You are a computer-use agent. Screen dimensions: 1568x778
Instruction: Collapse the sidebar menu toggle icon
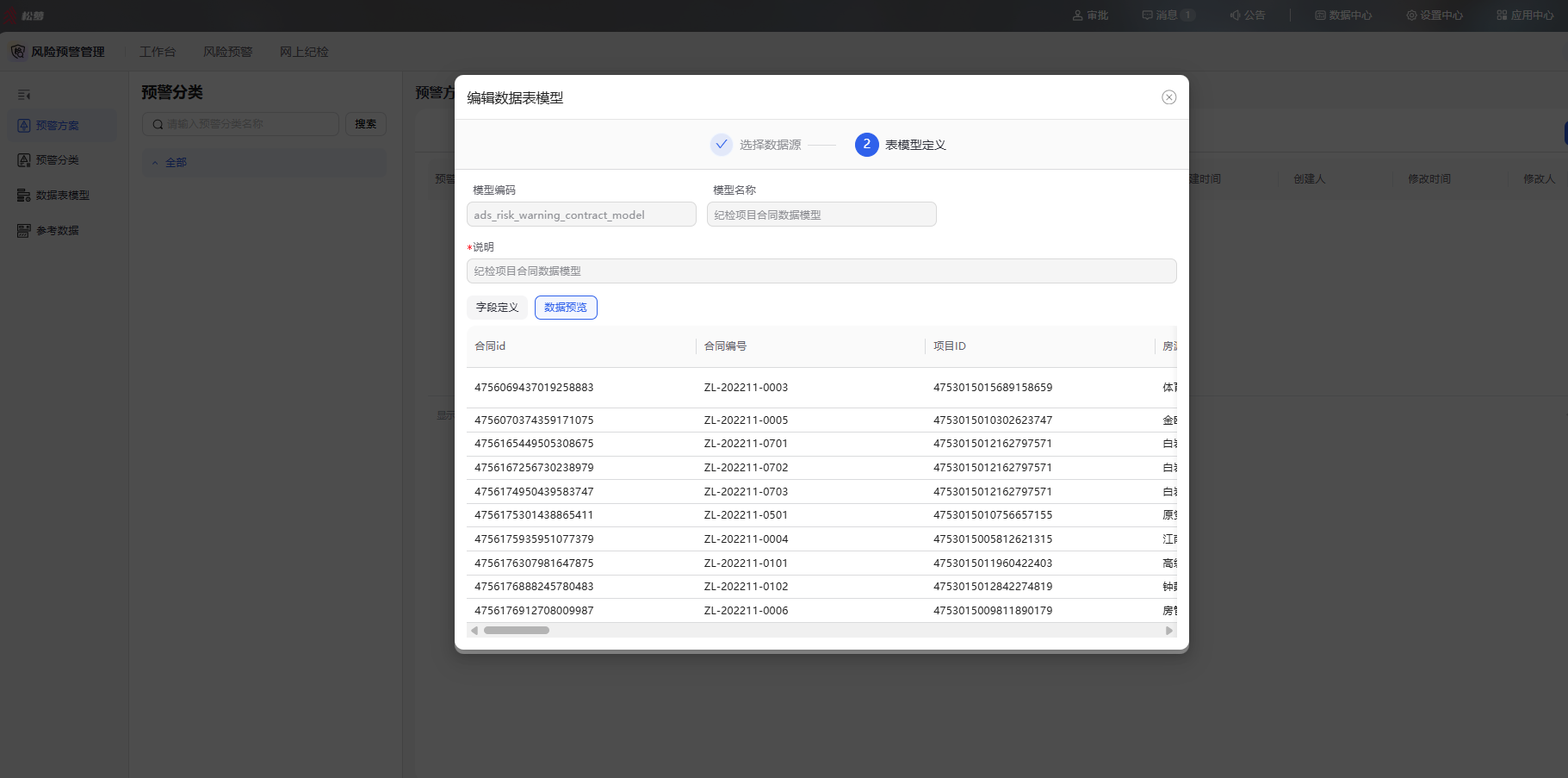(x=24, y=95)
